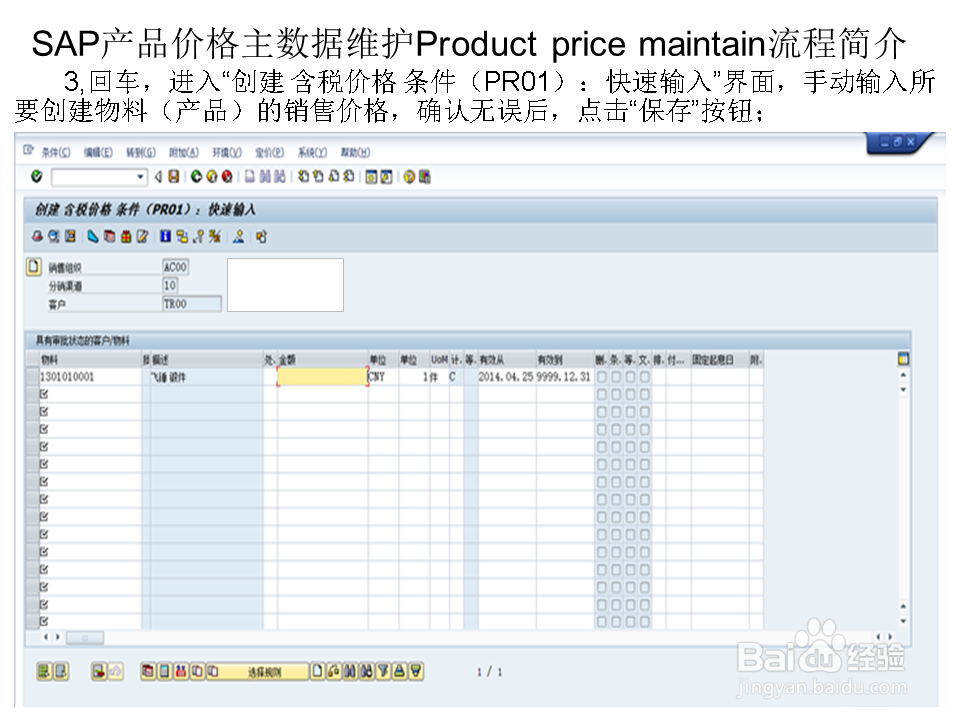This screenshot has height=720, width=960.
Task: Open the 附加(A) menu
Action: (184, 152)
